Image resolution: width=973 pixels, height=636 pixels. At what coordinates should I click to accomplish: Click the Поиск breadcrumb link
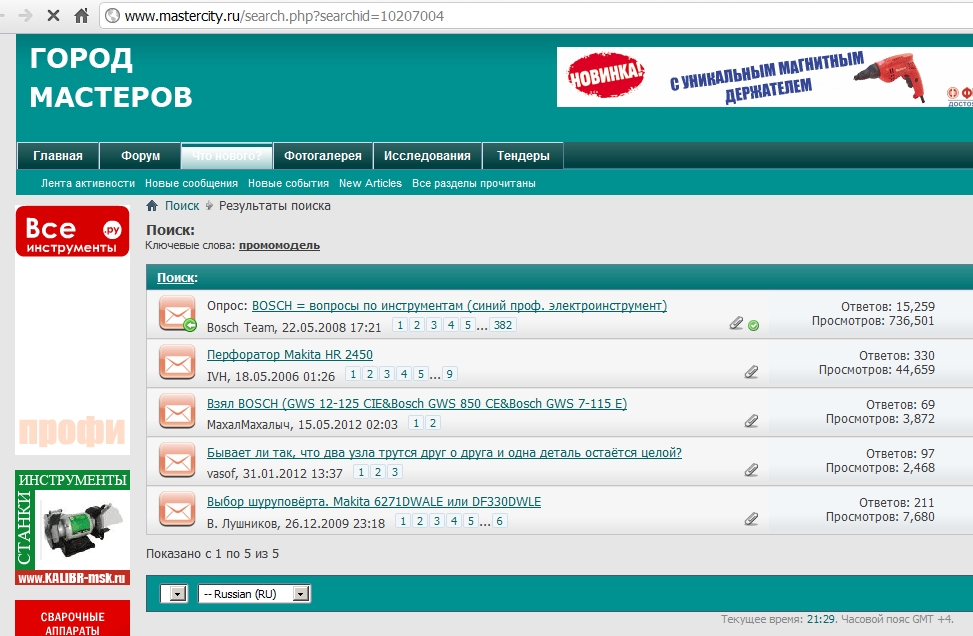pos(182,205)
